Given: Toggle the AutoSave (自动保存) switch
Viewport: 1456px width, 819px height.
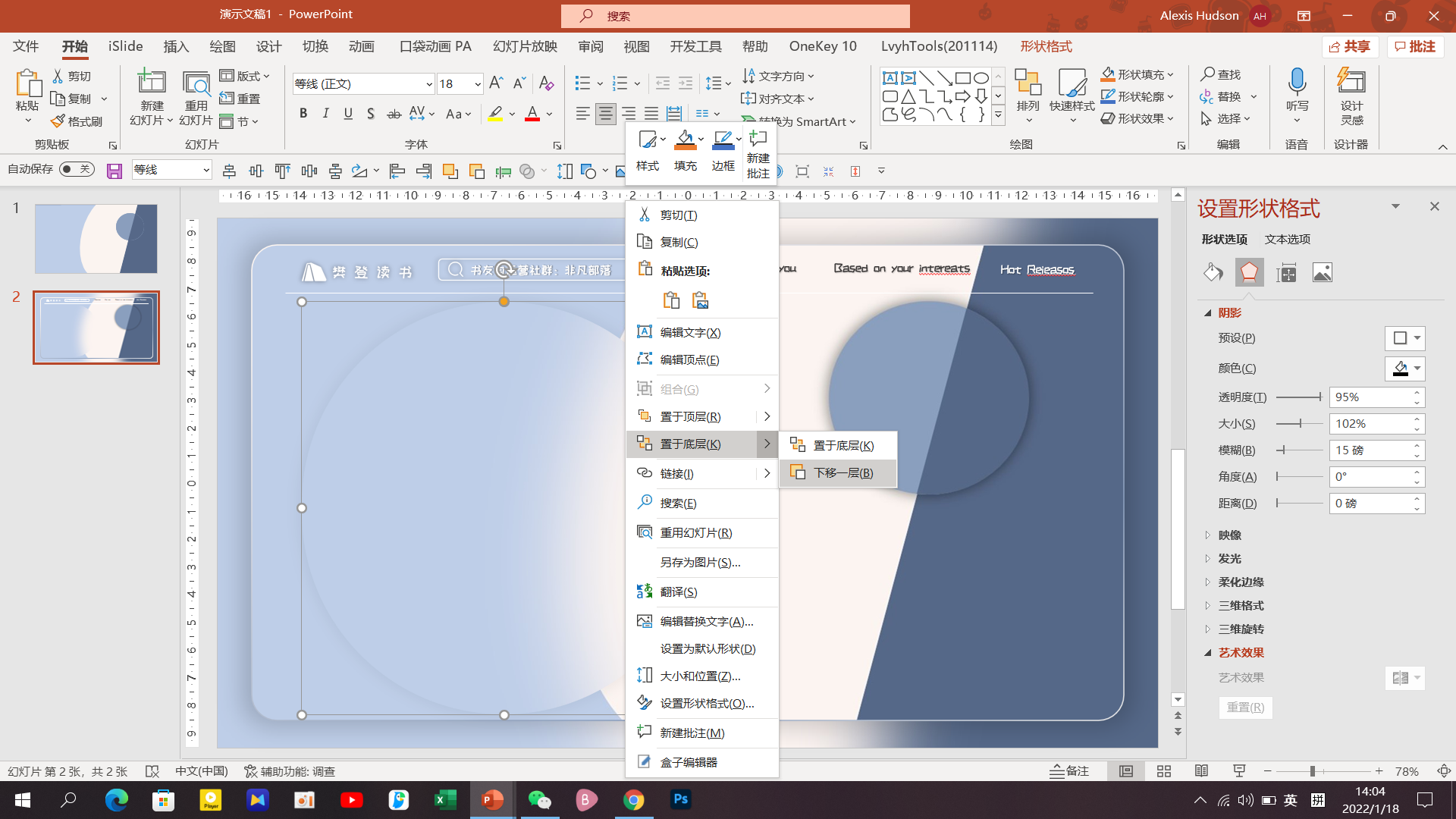Looking at the screenshot, I should [77, 169].
